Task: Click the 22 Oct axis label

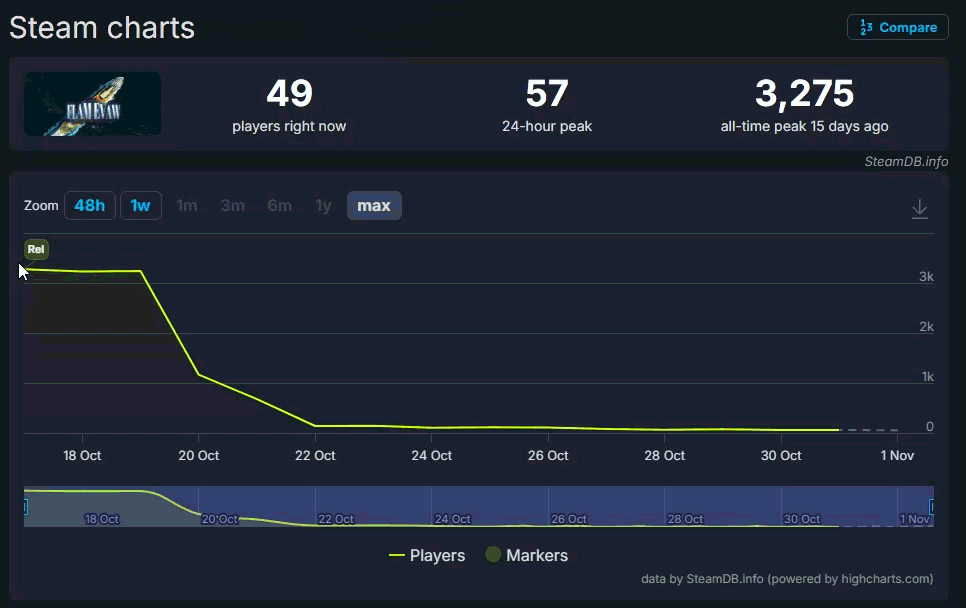Action: coord(315,455)
